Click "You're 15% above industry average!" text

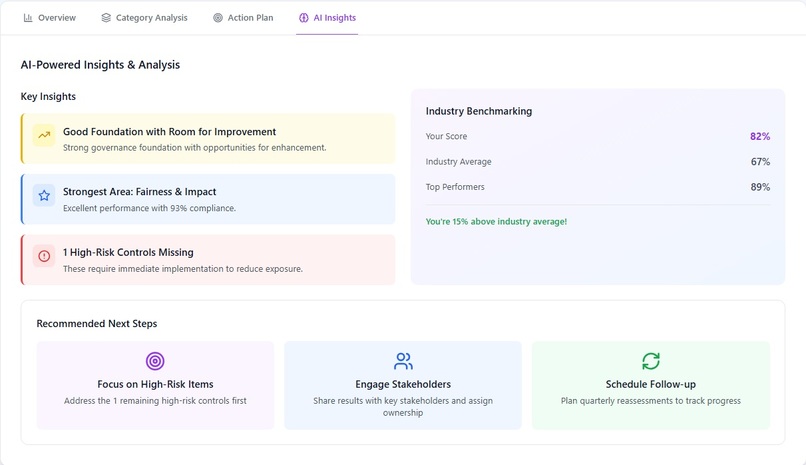[x=496, y=221]
